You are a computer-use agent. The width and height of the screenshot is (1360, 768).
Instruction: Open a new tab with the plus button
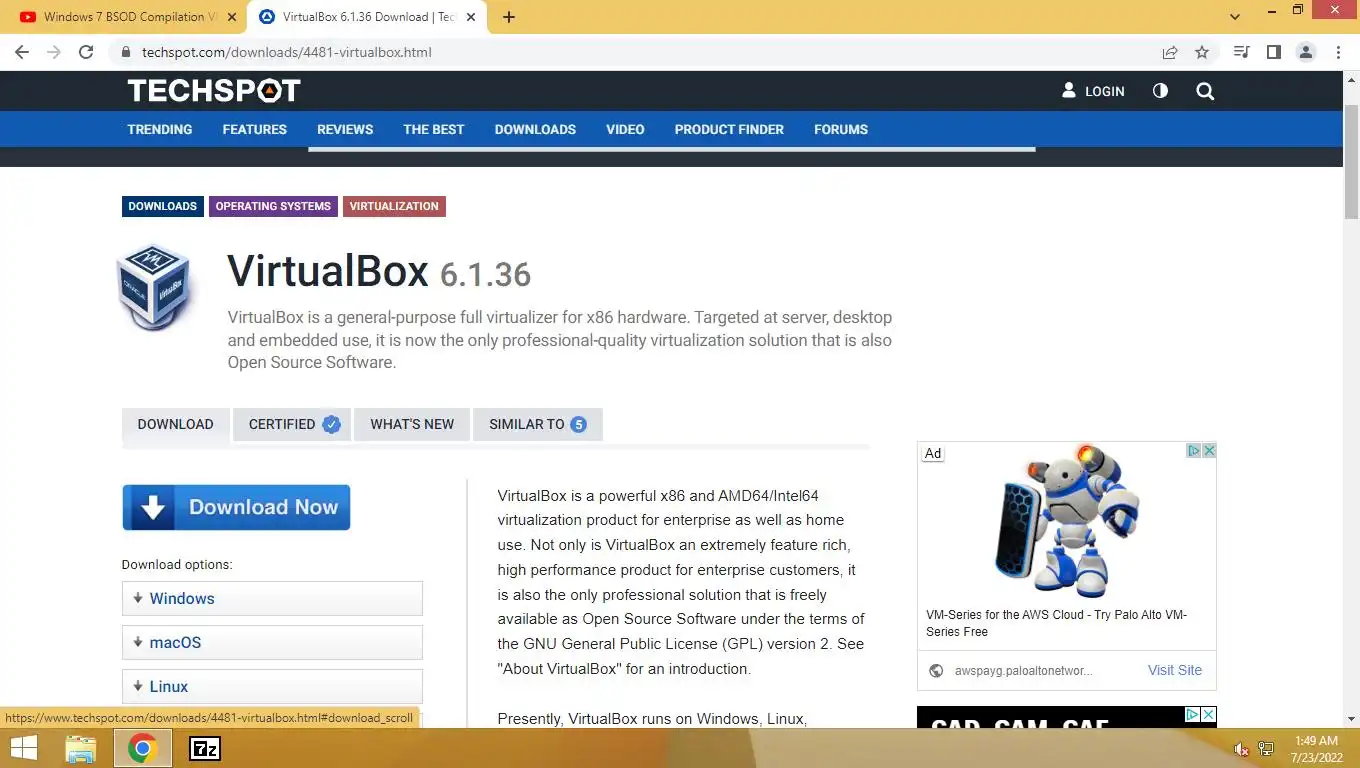pos(508,17)
